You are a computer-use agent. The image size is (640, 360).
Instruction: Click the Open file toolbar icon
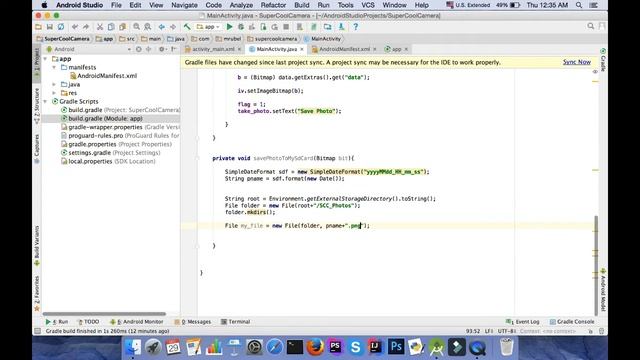coord(38,27)
